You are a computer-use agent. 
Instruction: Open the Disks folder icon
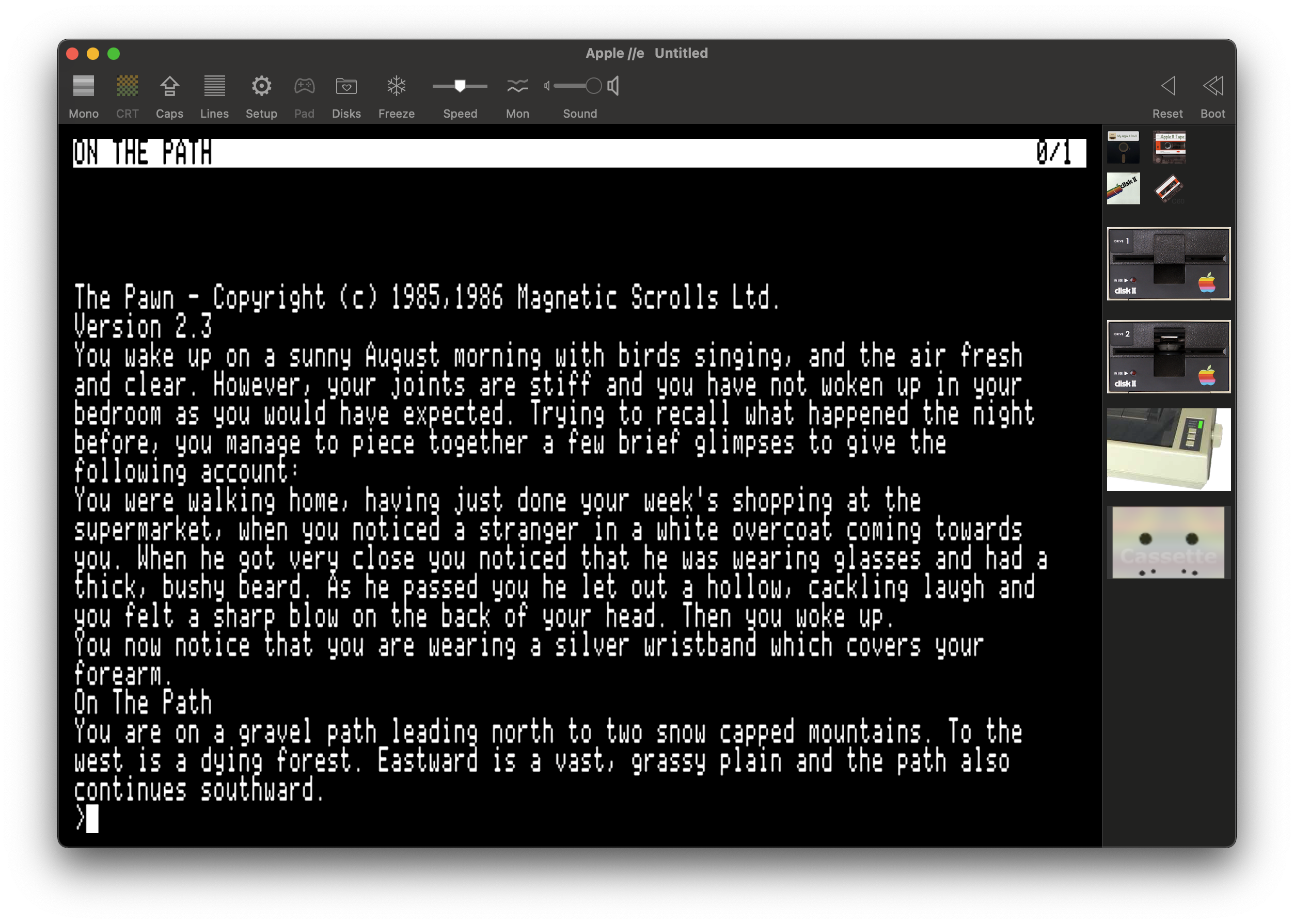346,87
